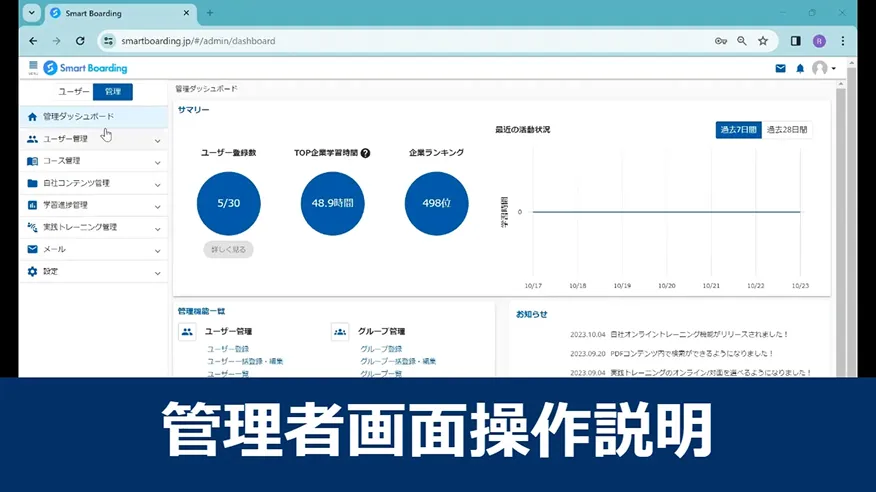876x492 pixels.
Task: Open the hamburger MENU icon
Action: pyautogui.click(x=33, y=67)
